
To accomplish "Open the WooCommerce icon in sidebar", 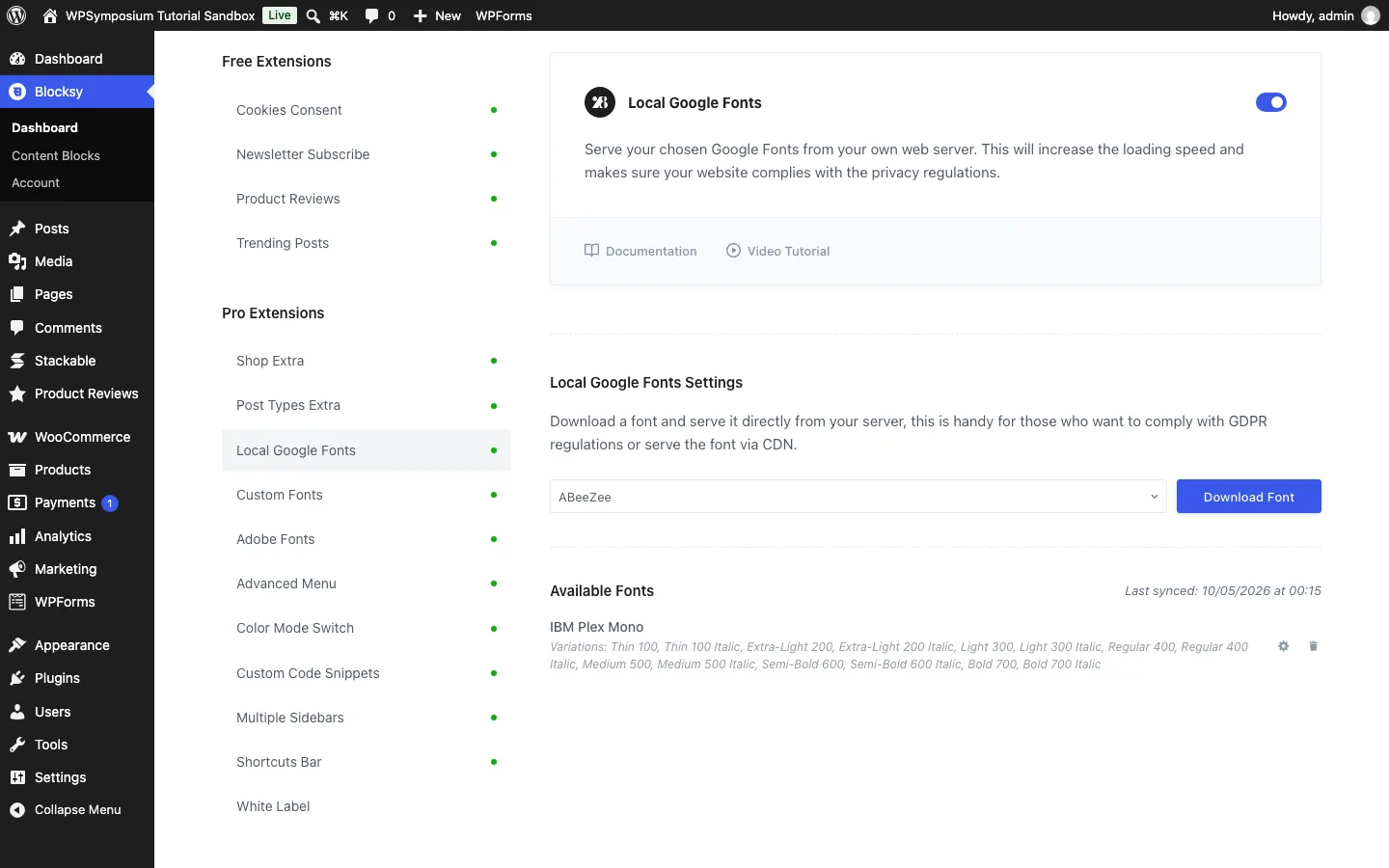I will pyautogui.click(x=17, y=437).
